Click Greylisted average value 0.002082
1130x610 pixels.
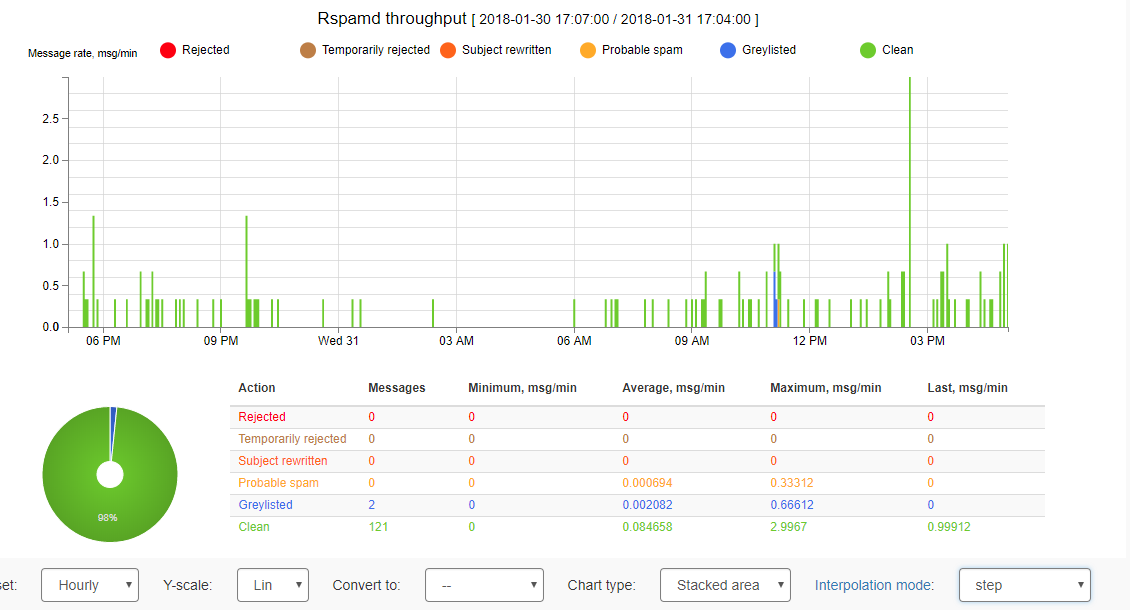pyautogui.click(x=647, y=505)
